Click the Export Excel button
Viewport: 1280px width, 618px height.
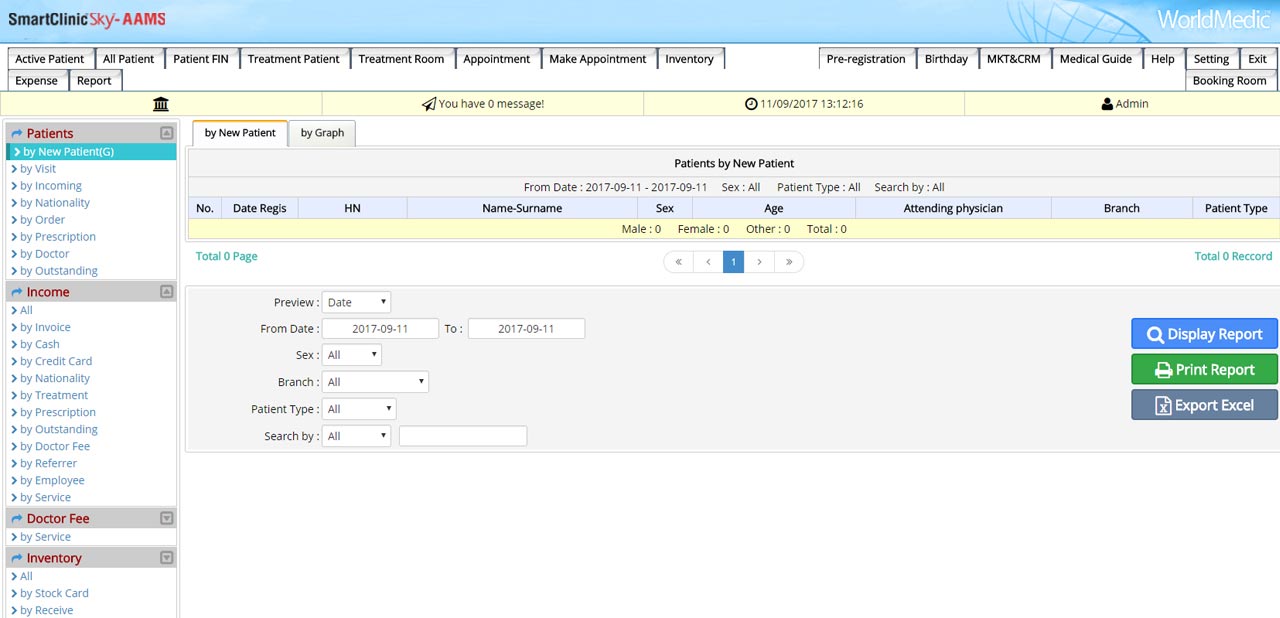(x=1204, y=405)
